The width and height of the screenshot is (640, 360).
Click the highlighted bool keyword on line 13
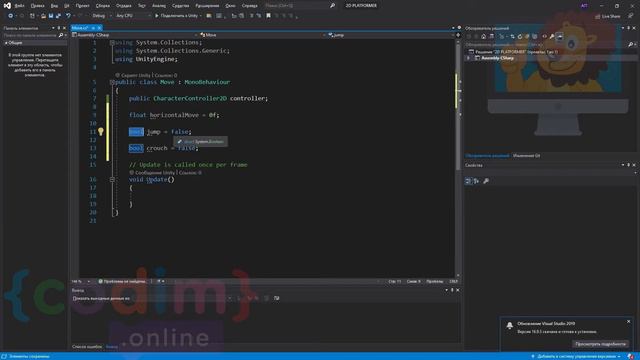pos(136,148)
